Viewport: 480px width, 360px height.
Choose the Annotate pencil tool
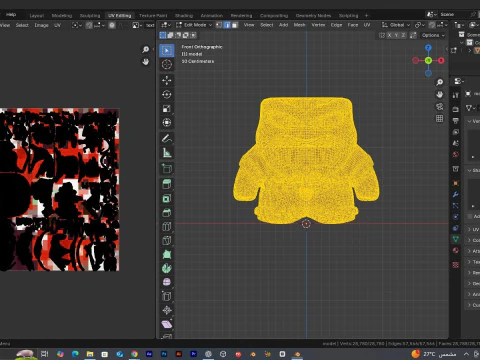tap(167, 138)
